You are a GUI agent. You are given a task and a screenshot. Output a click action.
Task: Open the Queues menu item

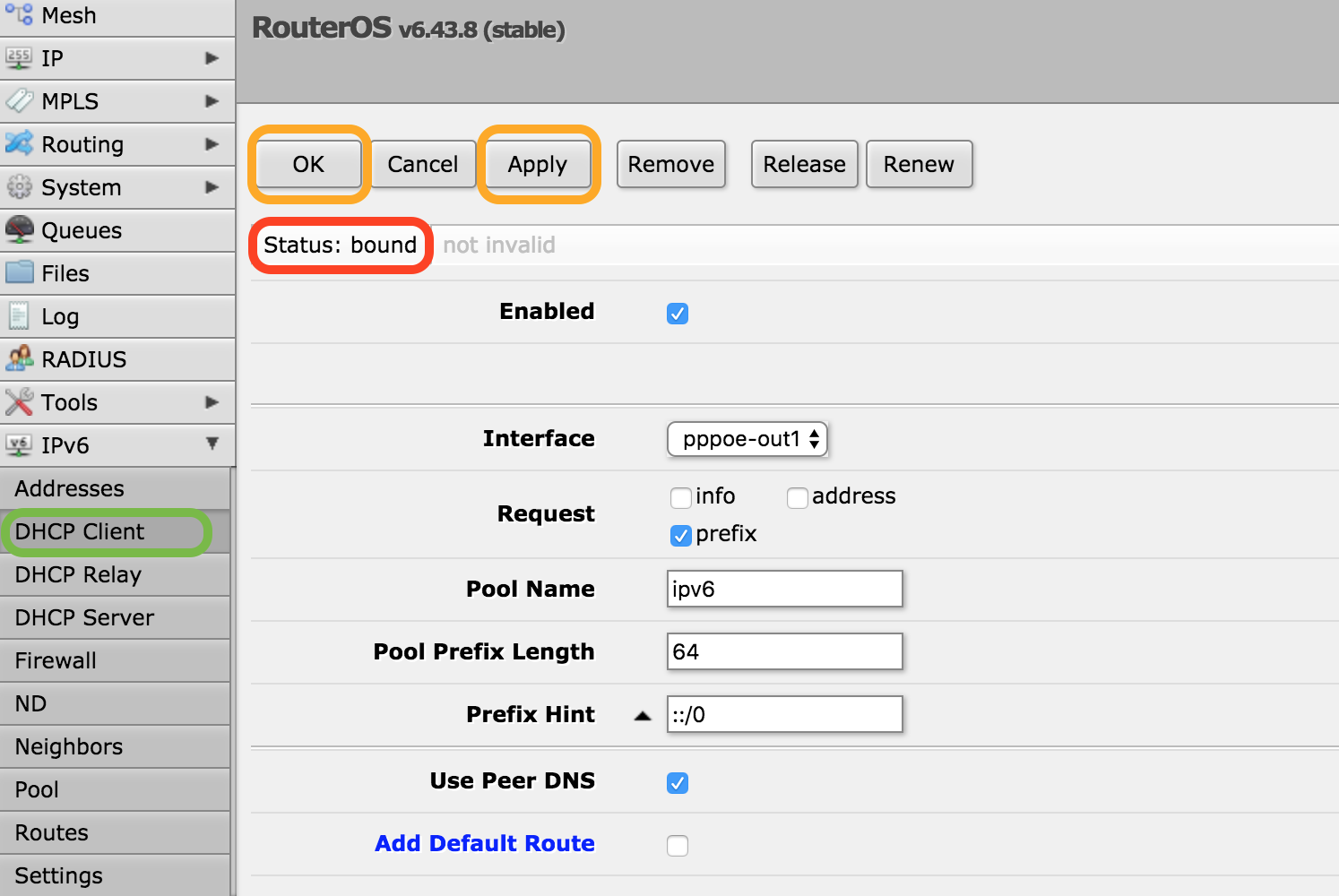pyautogui.click(x=117, y=230)
